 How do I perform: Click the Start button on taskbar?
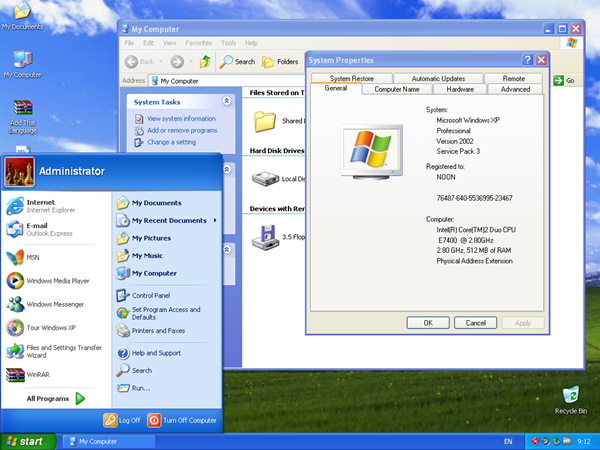28,442
